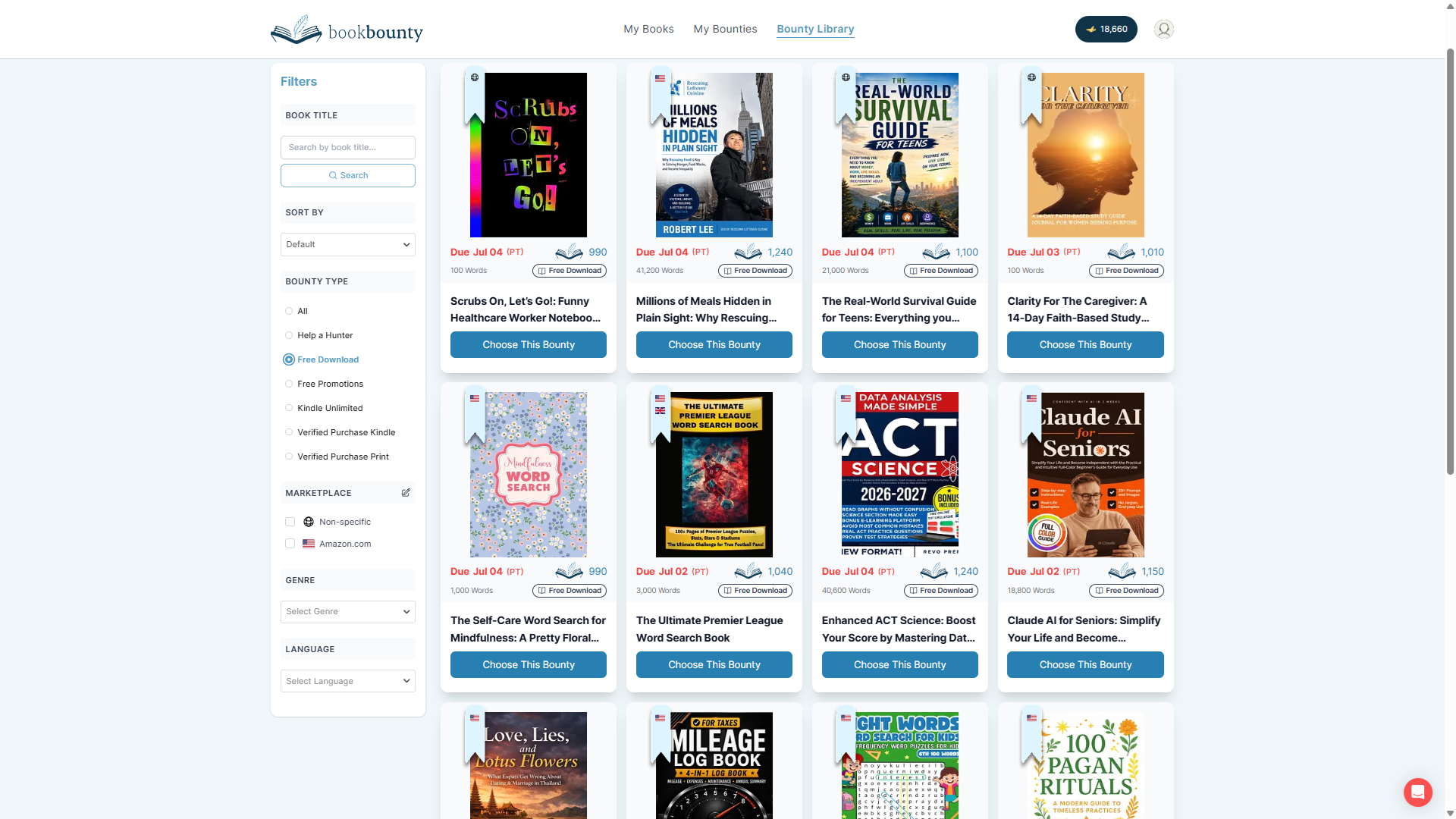The height and width of the screenshot is (819, 1456).
Task: Open the Scrubs On, Let's Go cover thumbnail
Action: pos(529,155)
